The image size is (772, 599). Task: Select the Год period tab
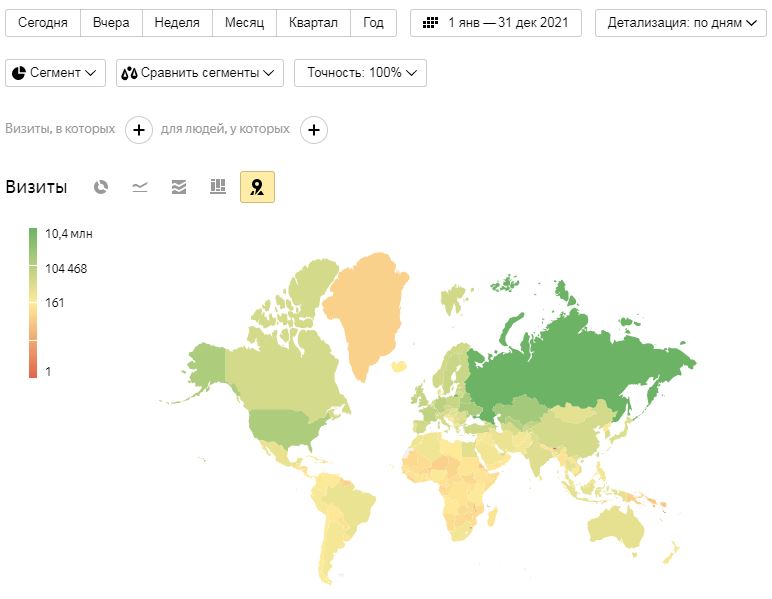[373, 23]
